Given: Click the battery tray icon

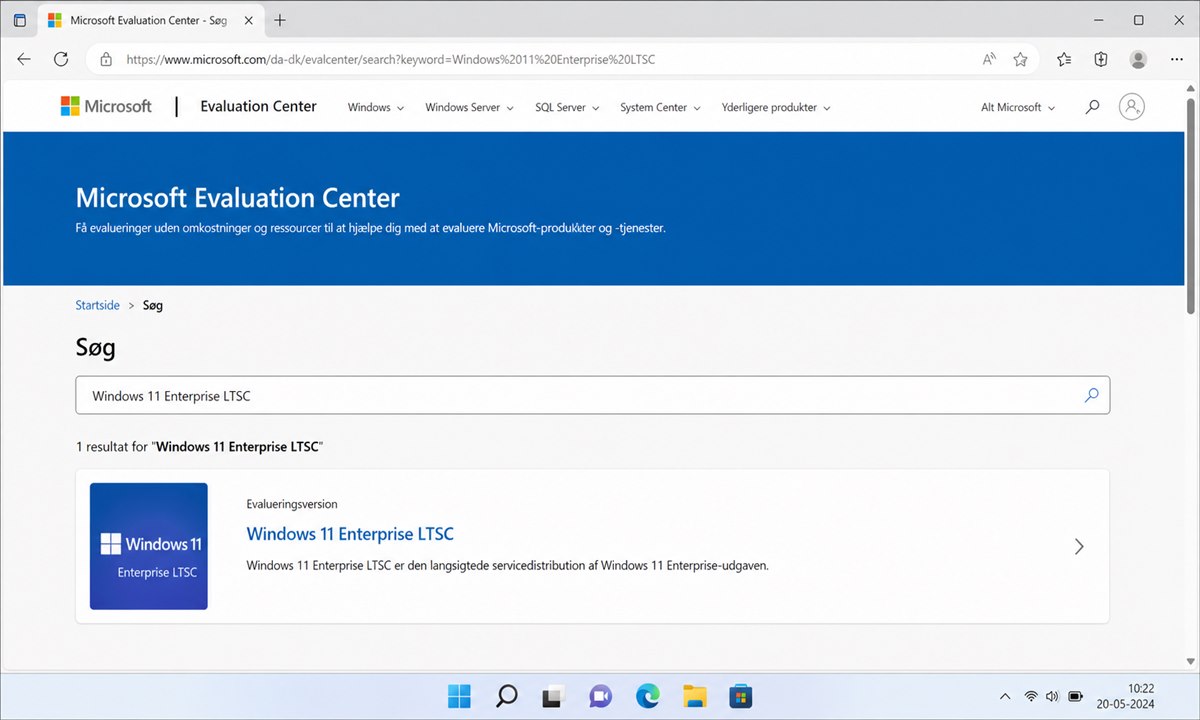Looking at the screenshot, I should click(x=1076, y=696).
